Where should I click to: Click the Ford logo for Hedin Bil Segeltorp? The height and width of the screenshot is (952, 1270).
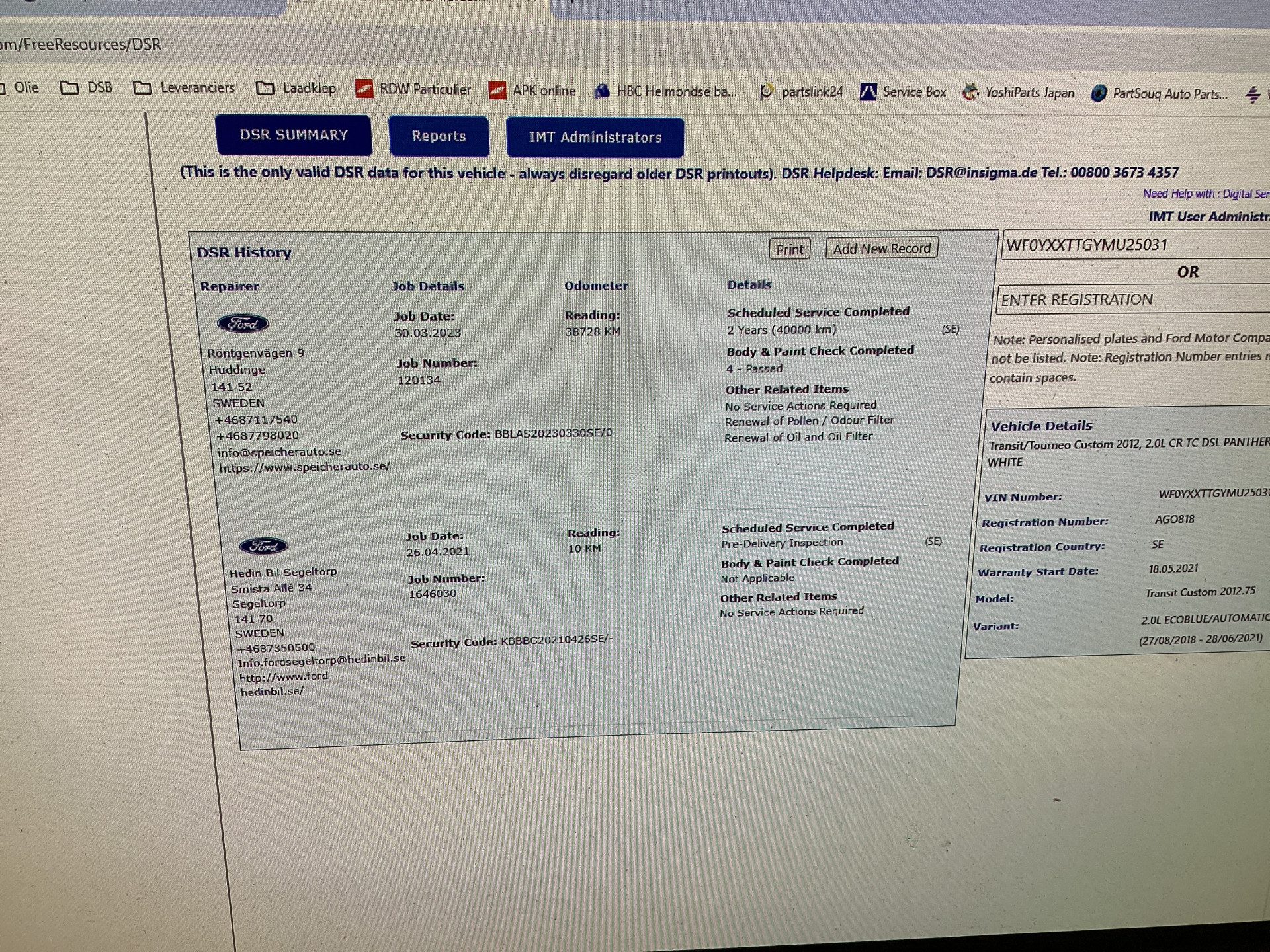263,546
